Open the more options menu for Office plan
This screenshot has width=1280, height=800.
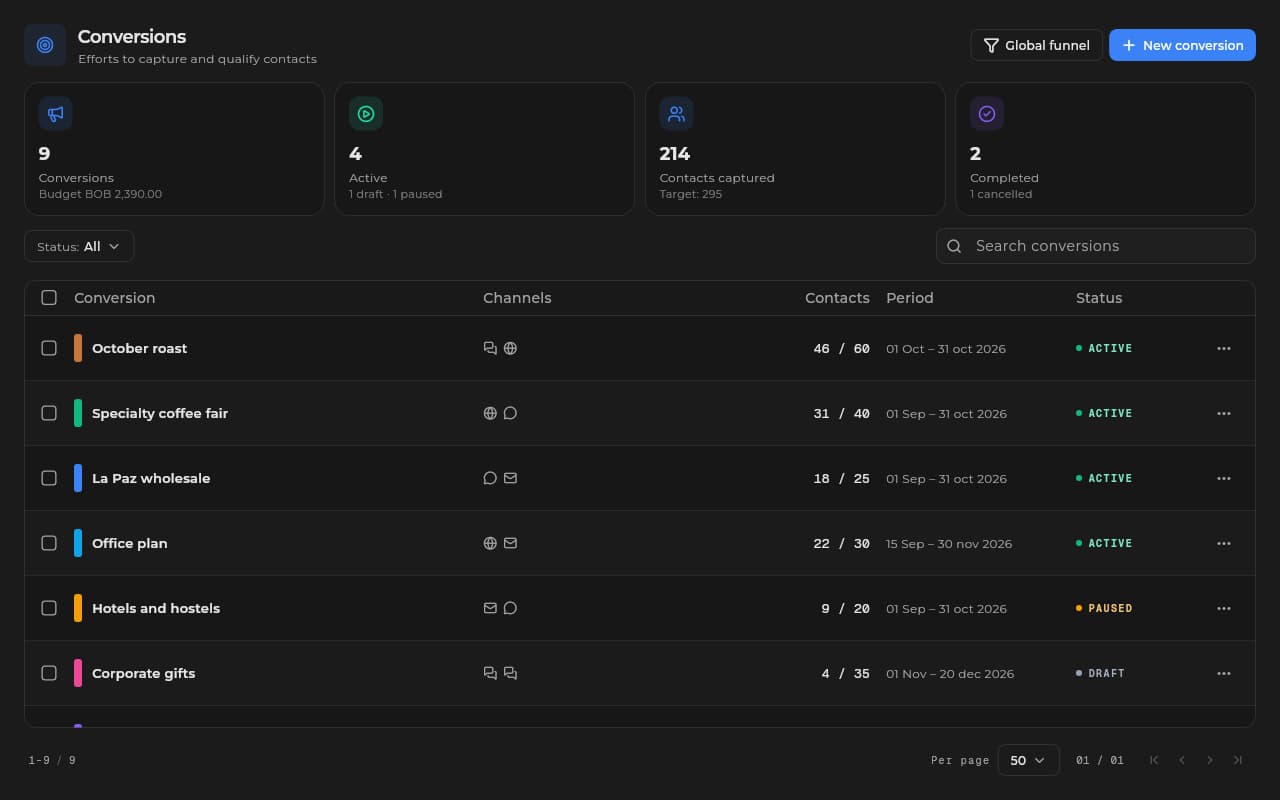click(1224, 543)
